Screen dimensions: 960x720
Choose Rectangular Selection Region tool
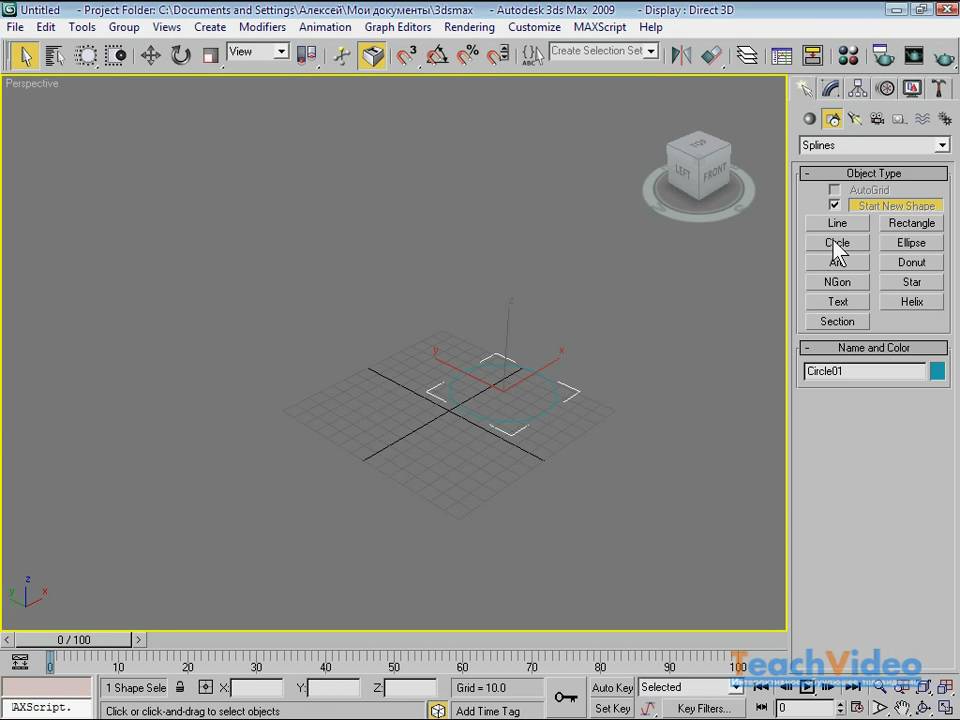pyautogui.click(x=86, y=56)
